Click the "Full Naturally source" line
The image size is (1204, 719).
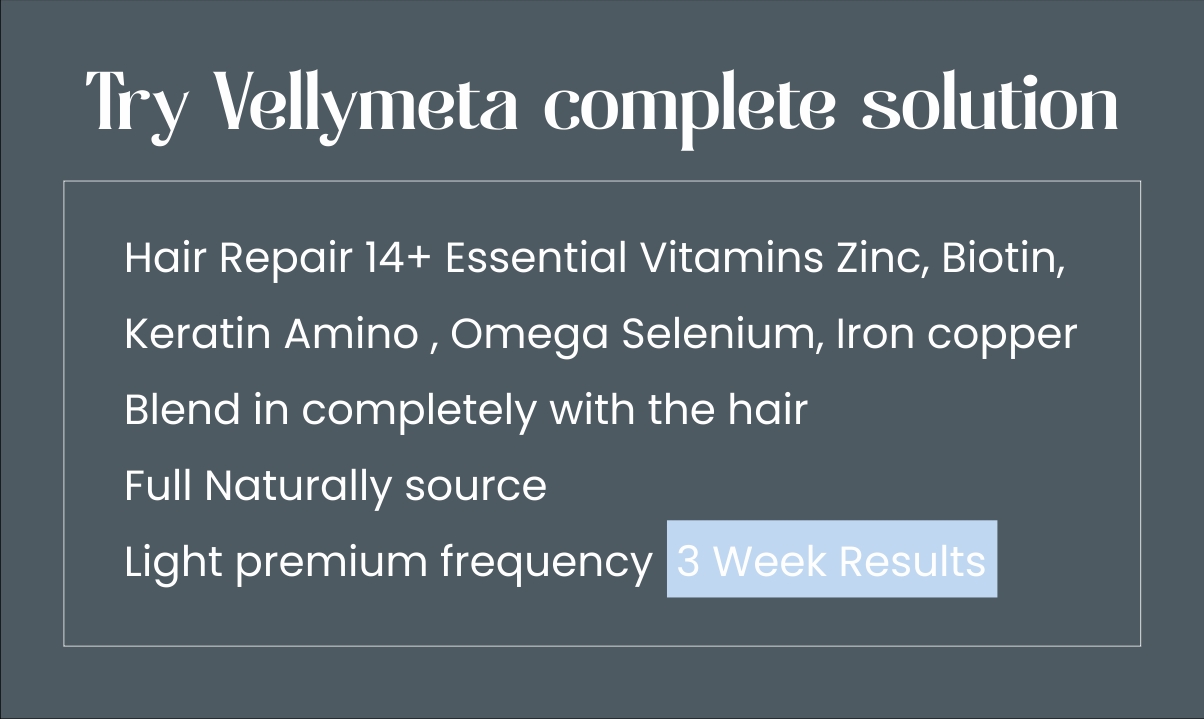tap(335, 486)
